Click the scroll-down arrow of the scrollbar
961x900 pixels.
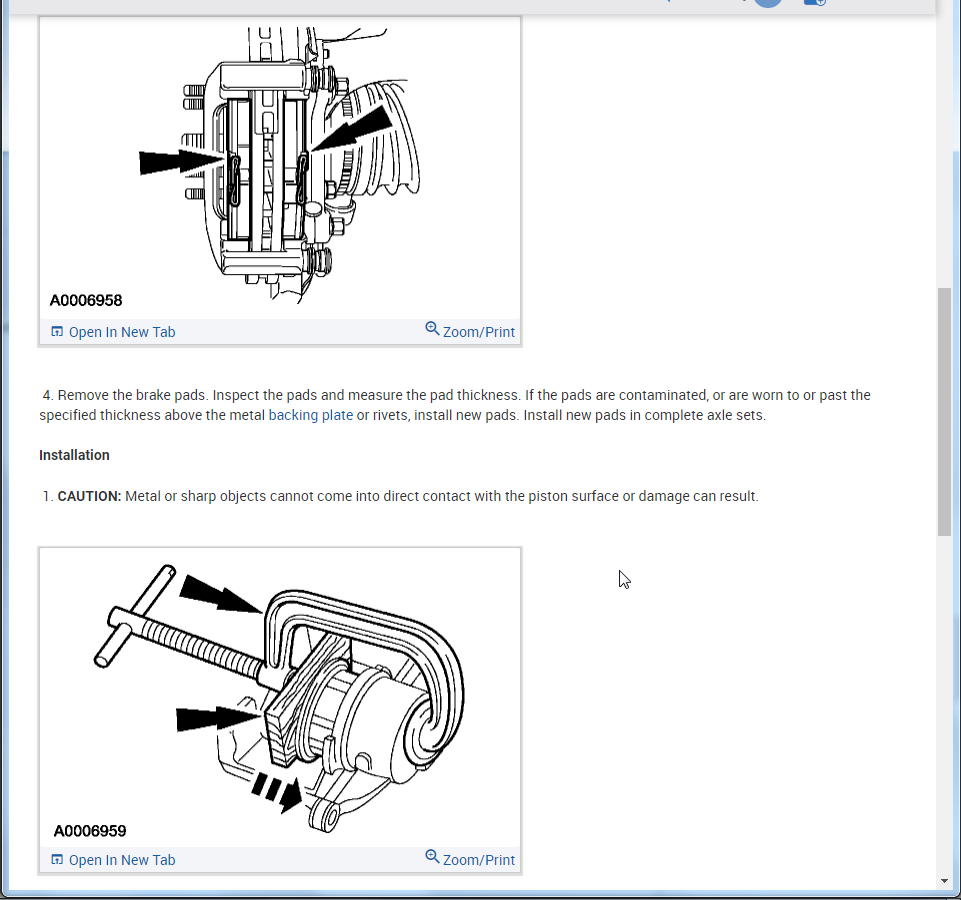click(x=944, y=882)
